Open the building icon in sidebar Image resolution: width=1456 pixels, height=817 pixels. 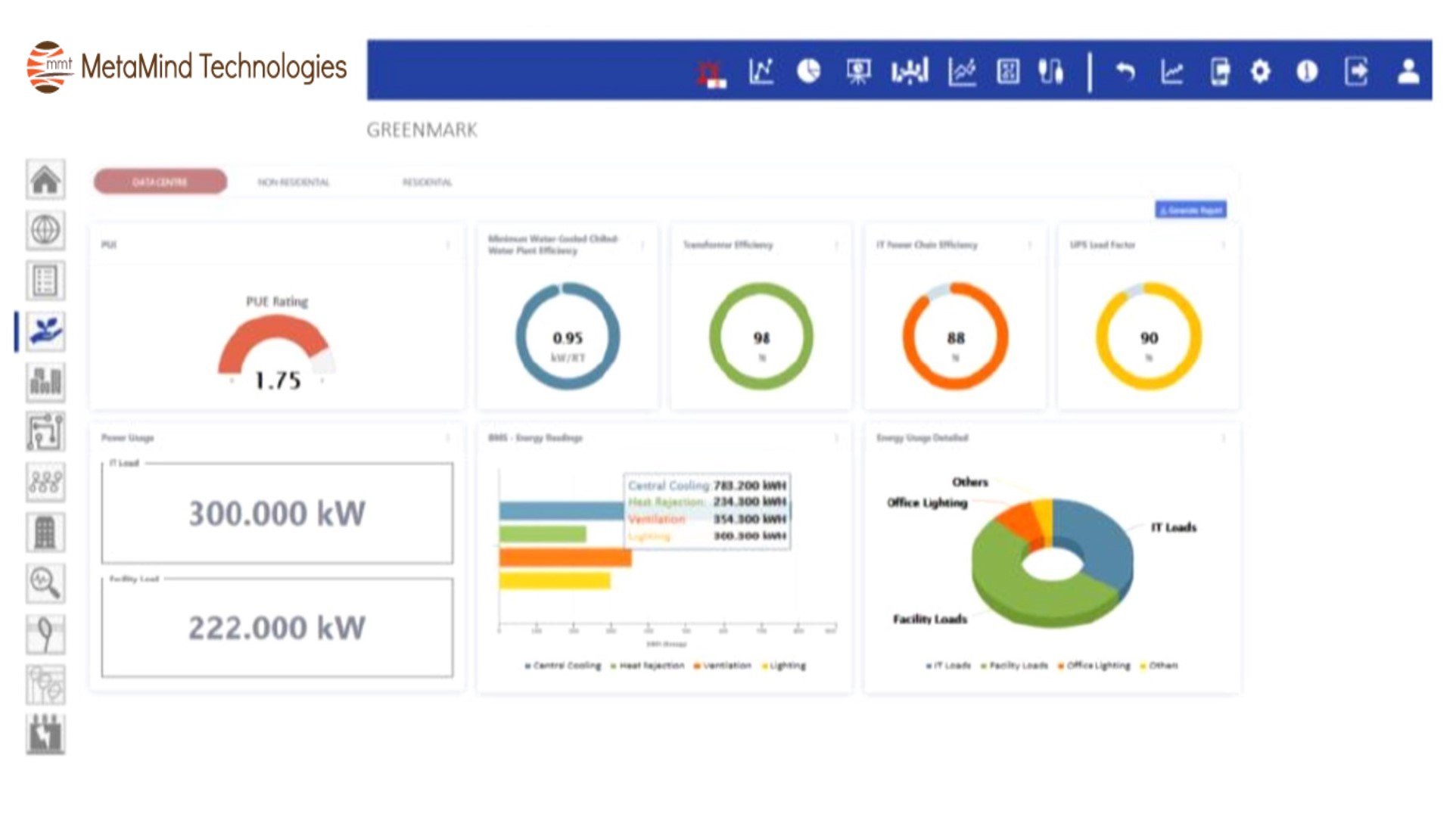click(x=45, y=533)
